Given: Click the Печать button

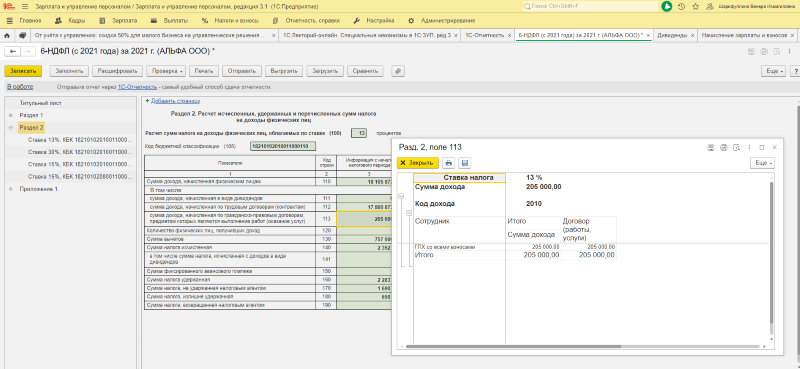Looking at the screenshot, I should pyautogui.click(x=204, y=71).
